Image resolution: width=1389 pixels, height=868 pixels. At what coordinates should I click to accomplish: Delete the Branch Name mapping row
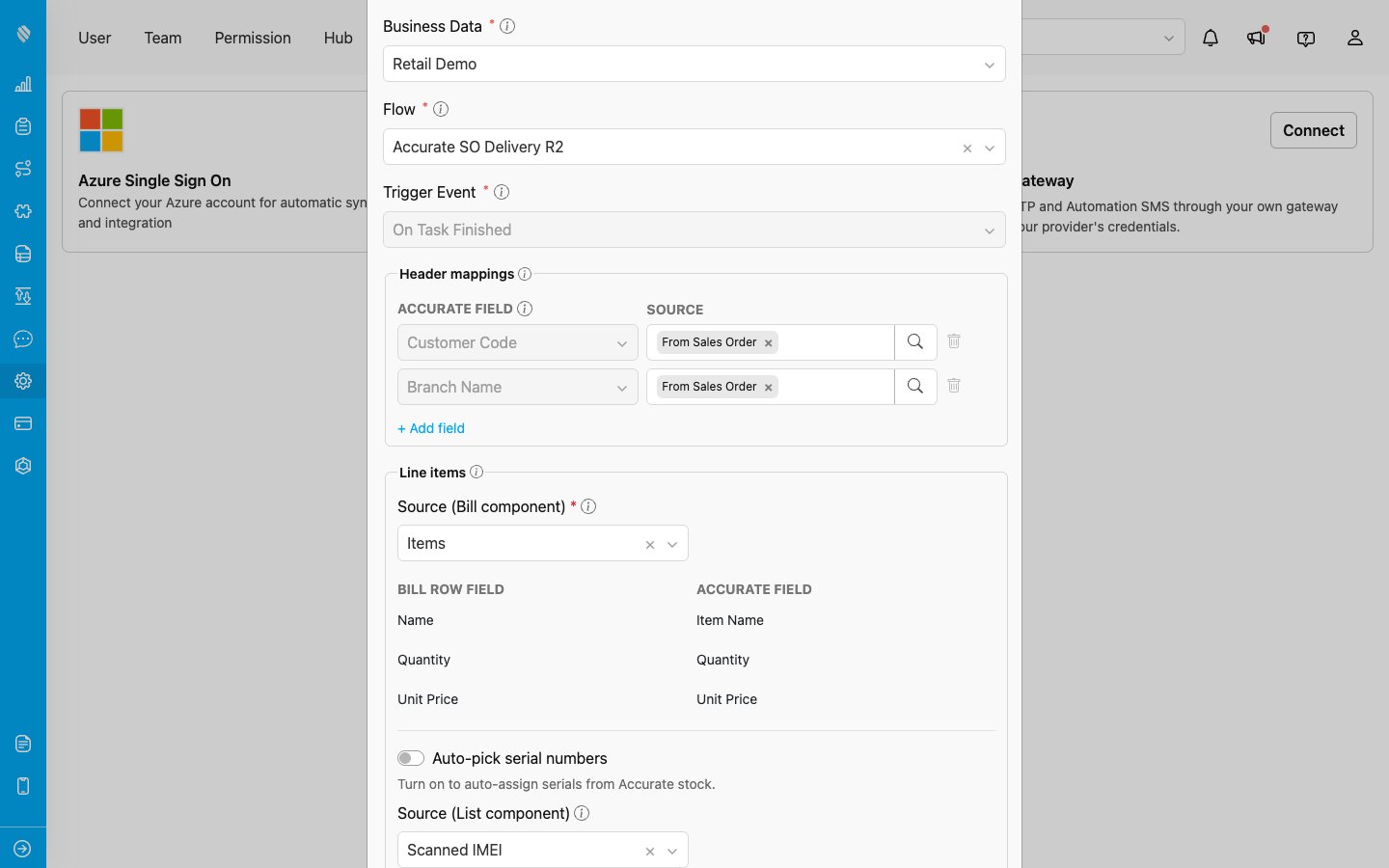954,386
